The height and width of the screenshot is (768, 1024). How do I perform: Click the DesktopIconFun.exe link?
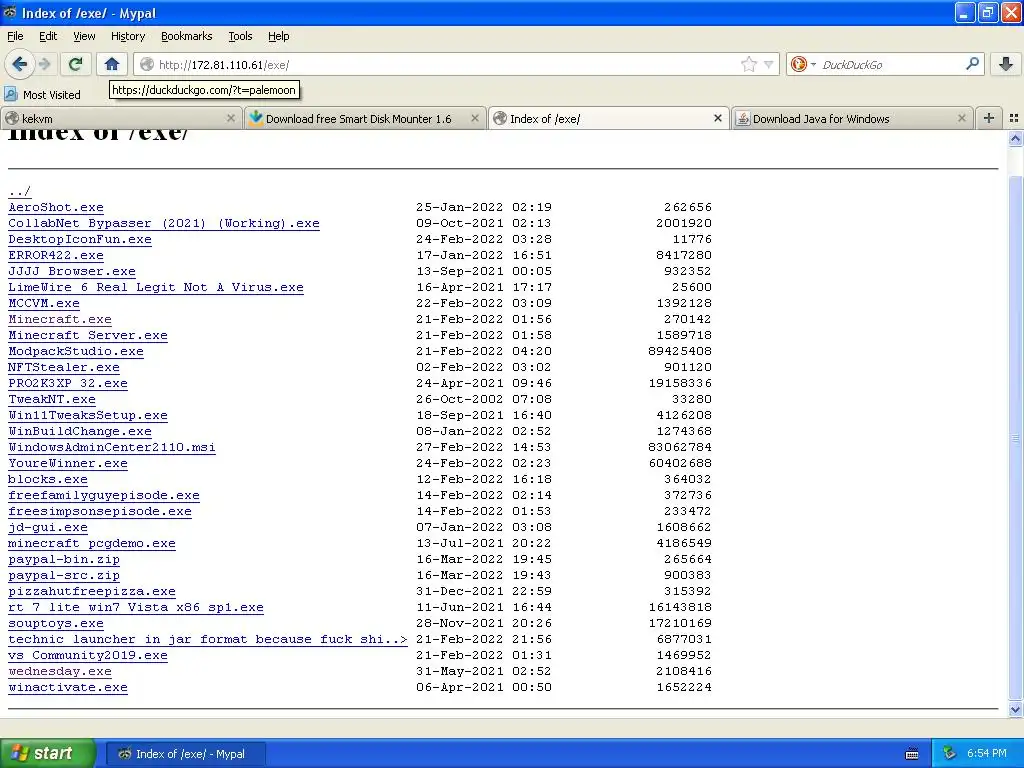[80, 239]
